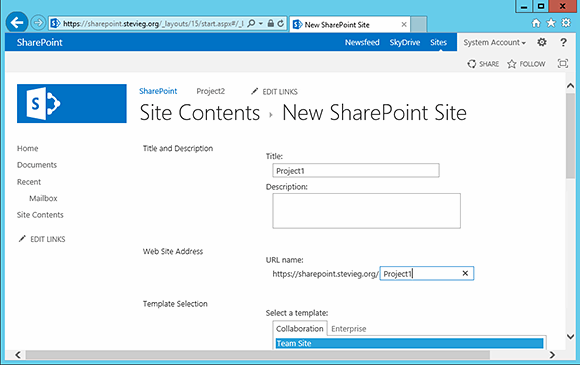Viewport: 580px width, 365px height.
Task: Minimize the browser window
Action: click(524, 6)
